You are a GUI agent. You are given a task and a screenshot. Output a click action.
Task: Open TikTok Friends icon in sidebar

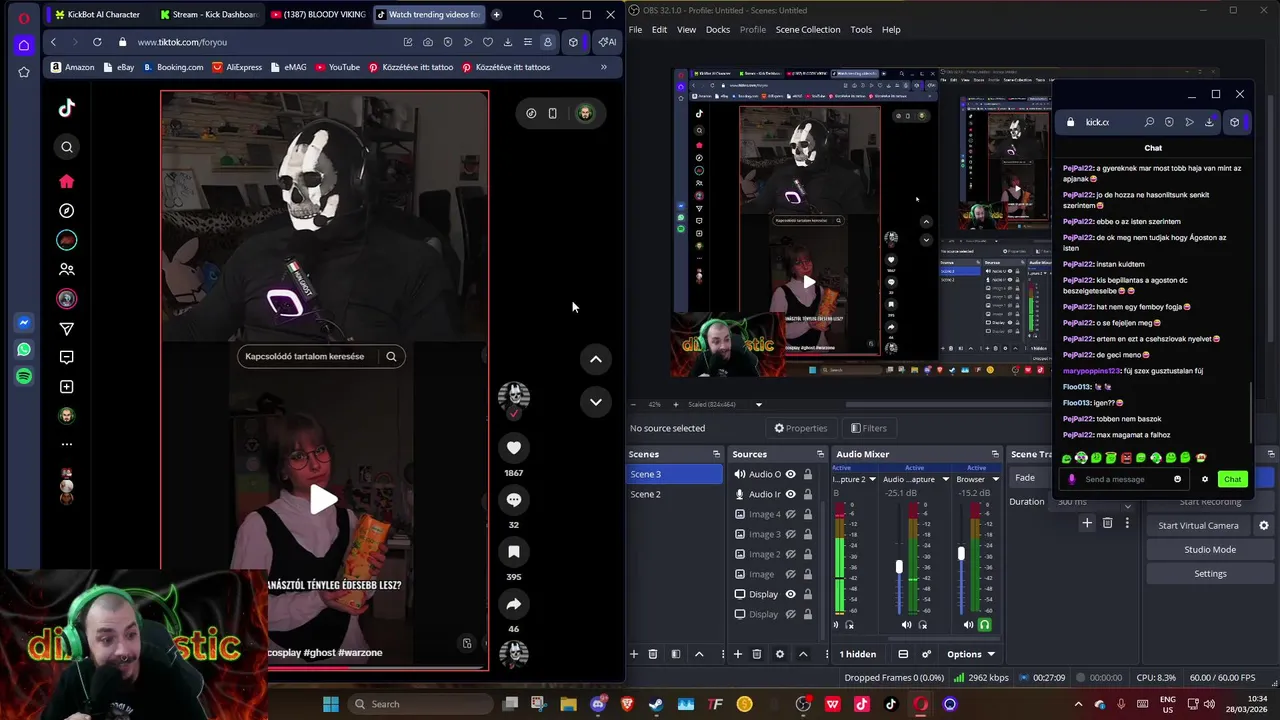coord(67,269)
